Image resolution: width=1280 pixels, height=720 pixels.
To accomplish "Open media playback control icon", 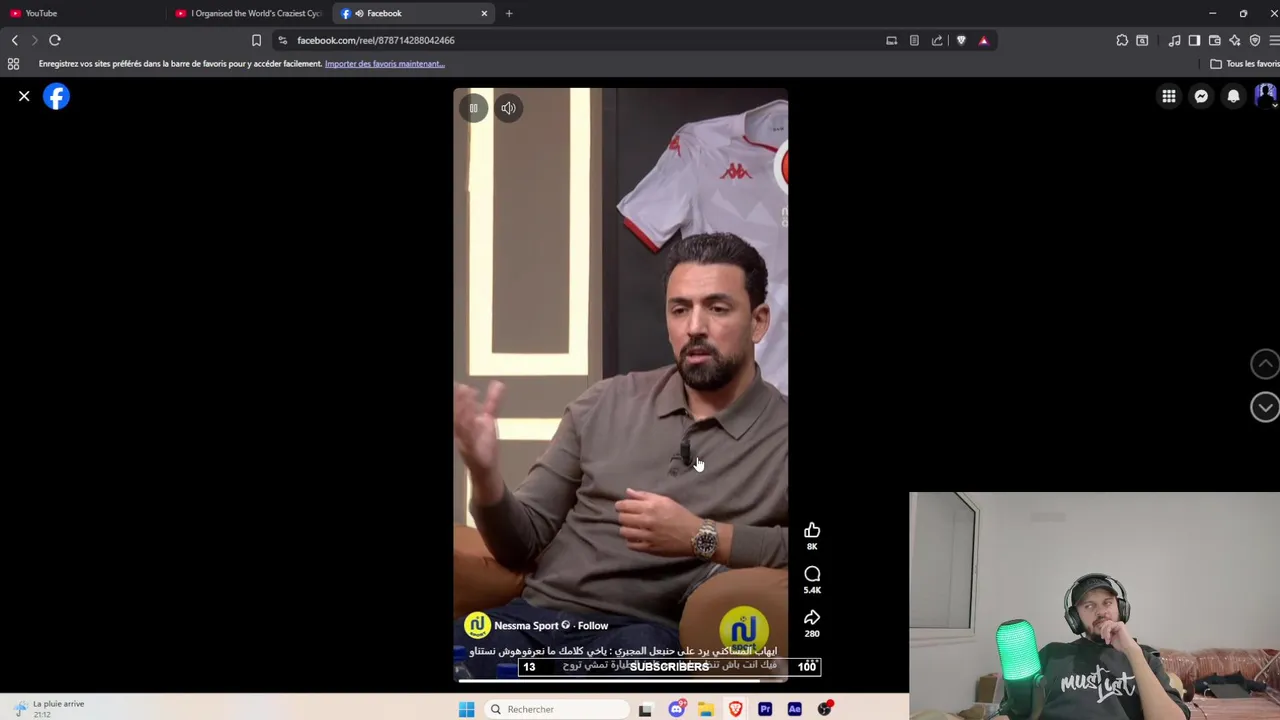I will coord(1174,40).
